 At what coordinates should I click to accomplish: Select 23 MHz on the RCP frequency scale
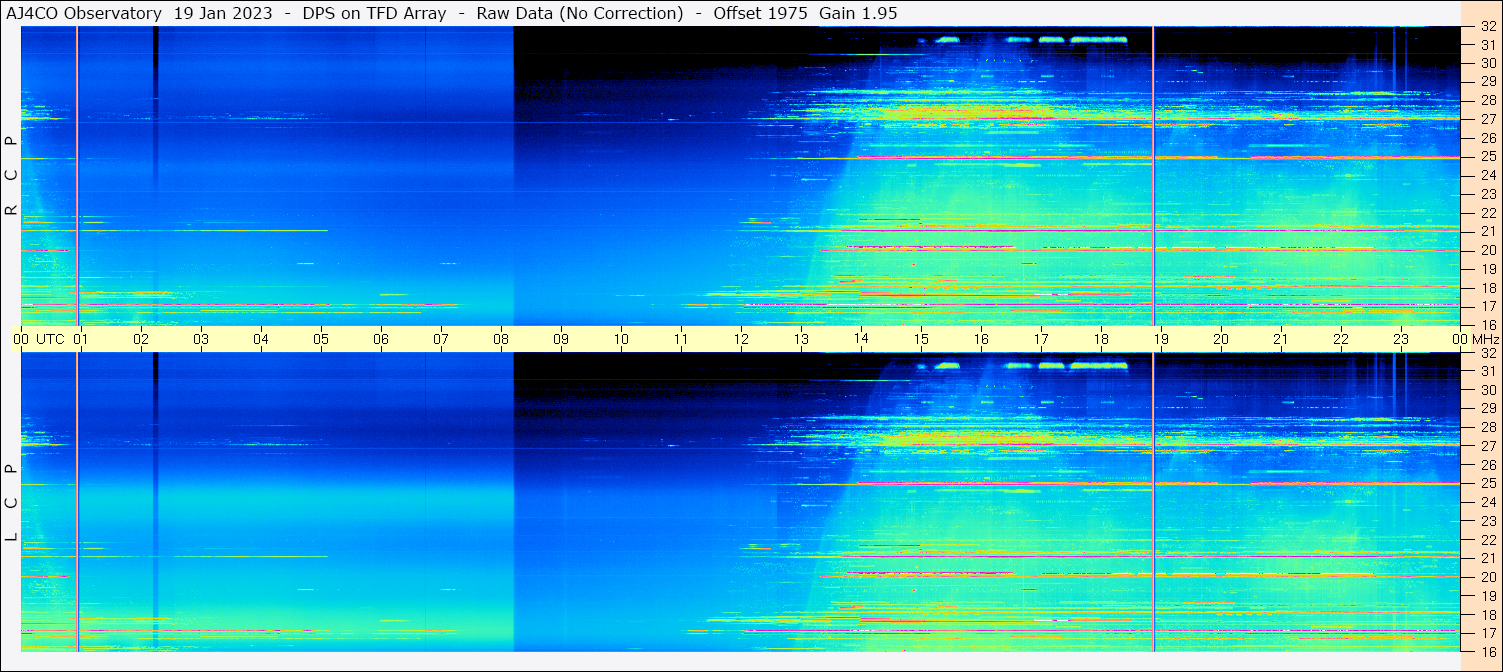[1488, 194]
